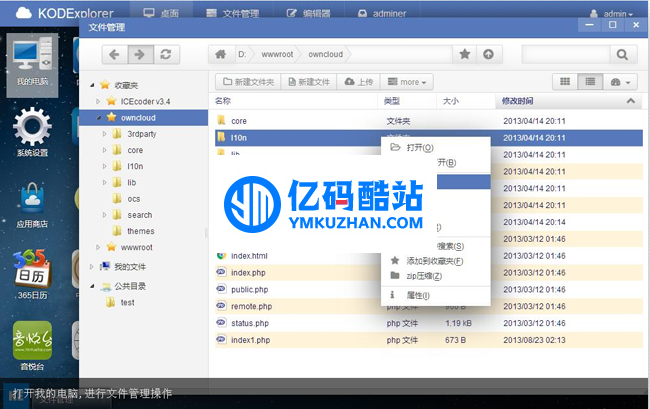
Task: Open the admin user dropdown
Action: click(x=612, y=14)
